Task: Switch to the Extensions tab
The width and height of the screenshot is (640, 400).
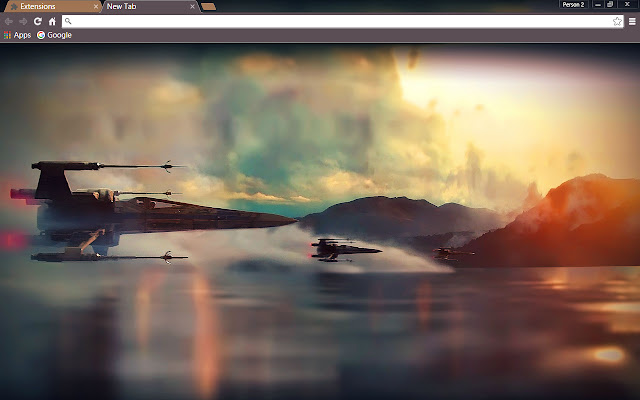Action: (x=52, y=6)
